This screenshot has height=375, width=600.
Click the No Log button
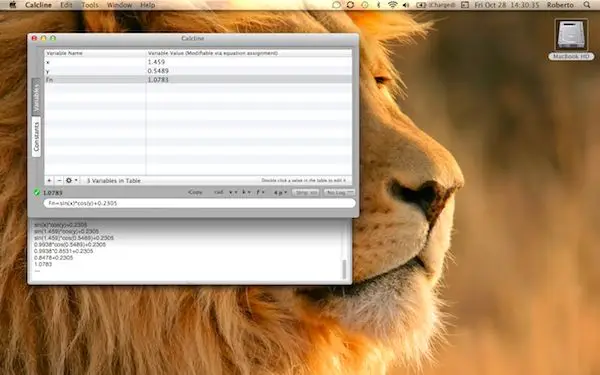339,192
